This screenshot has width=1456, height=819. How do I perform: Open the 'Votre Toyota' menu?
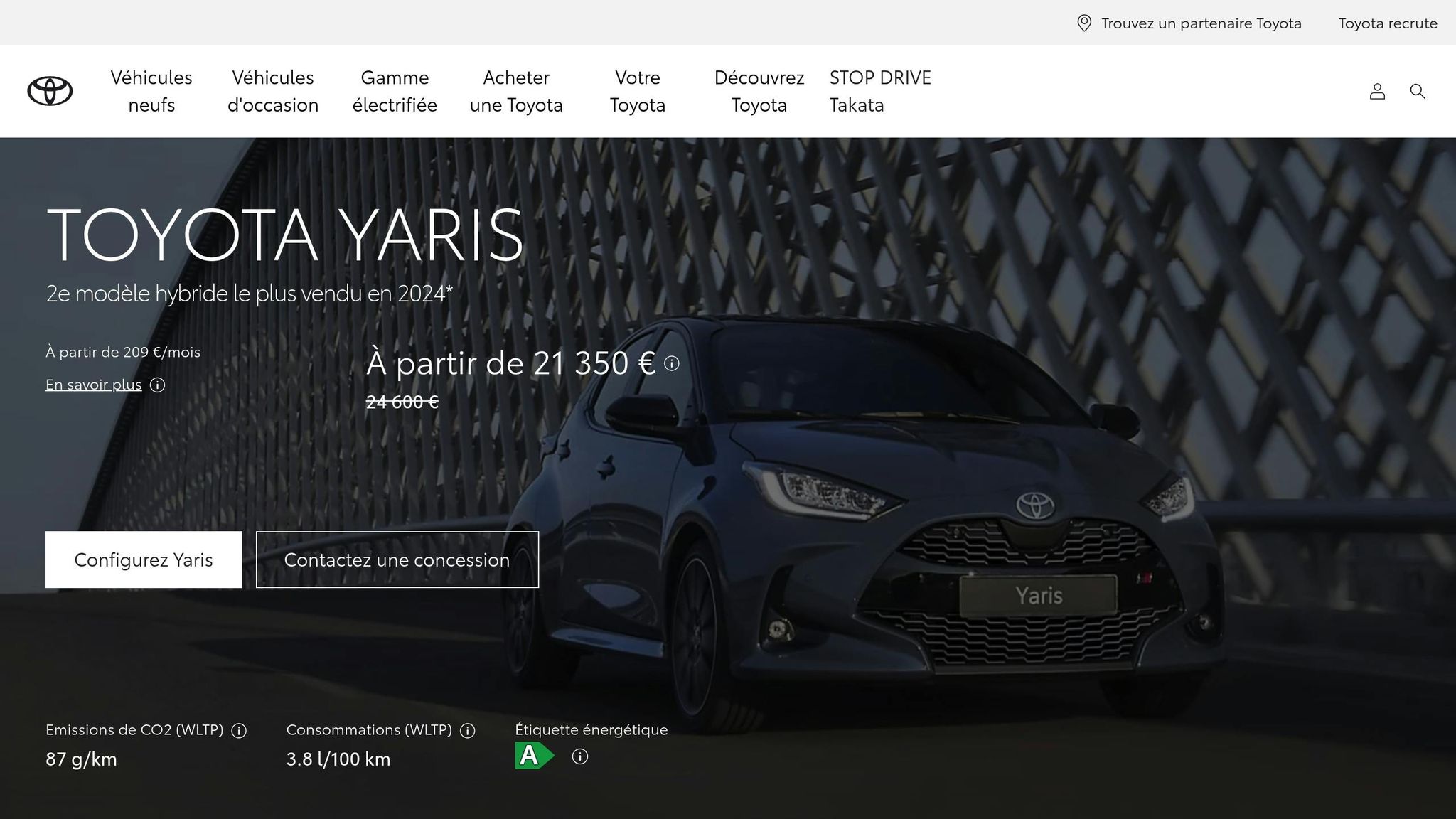[x=638, y=91]
